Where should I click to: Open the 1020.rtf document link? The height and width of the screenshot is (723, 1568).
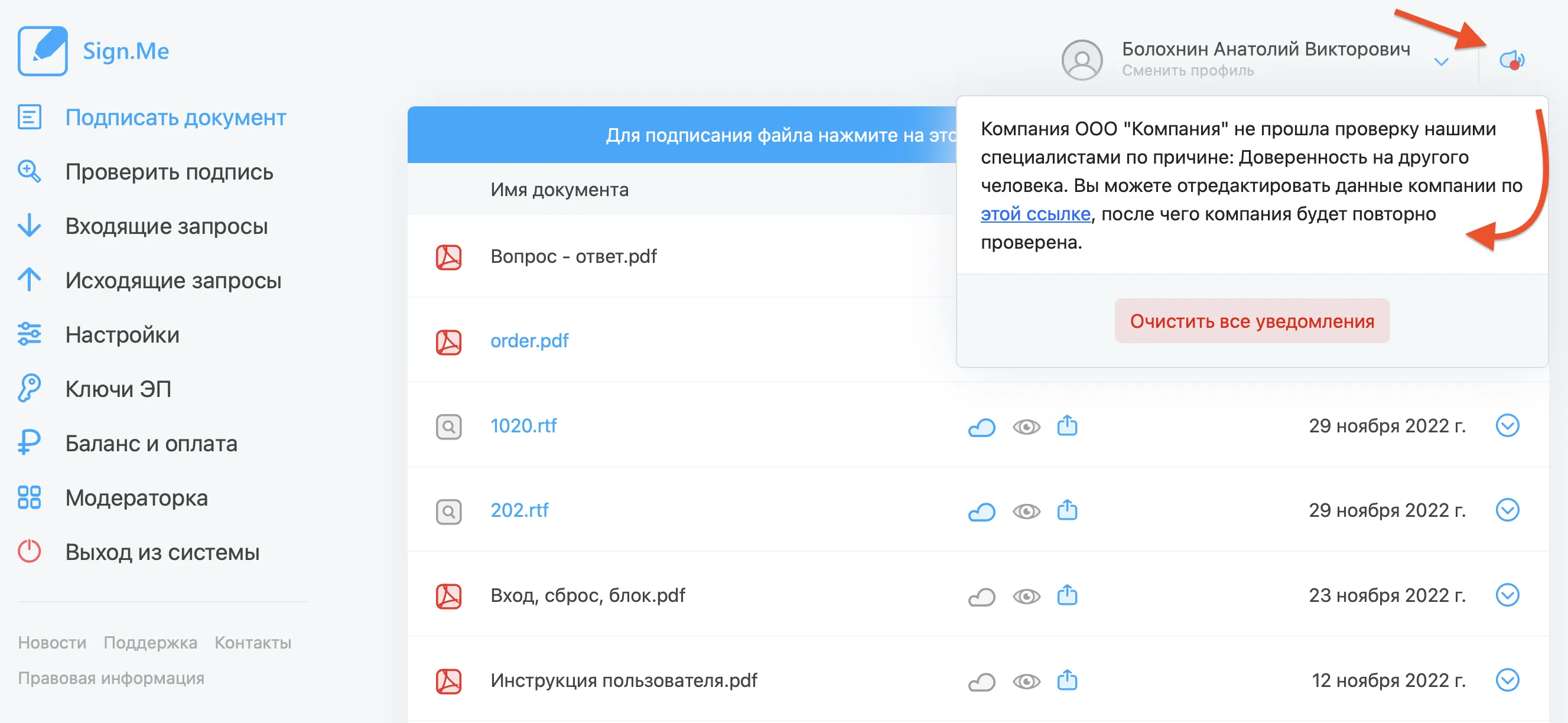[x=523, y=425]
